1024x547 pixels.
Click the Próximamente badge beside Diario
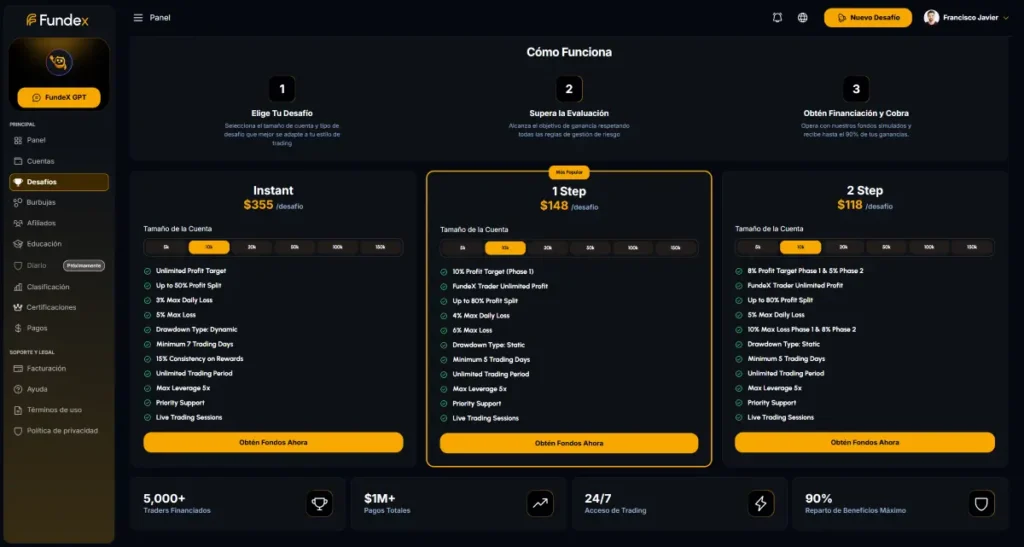pyautogui.click(x=84, y=266)
